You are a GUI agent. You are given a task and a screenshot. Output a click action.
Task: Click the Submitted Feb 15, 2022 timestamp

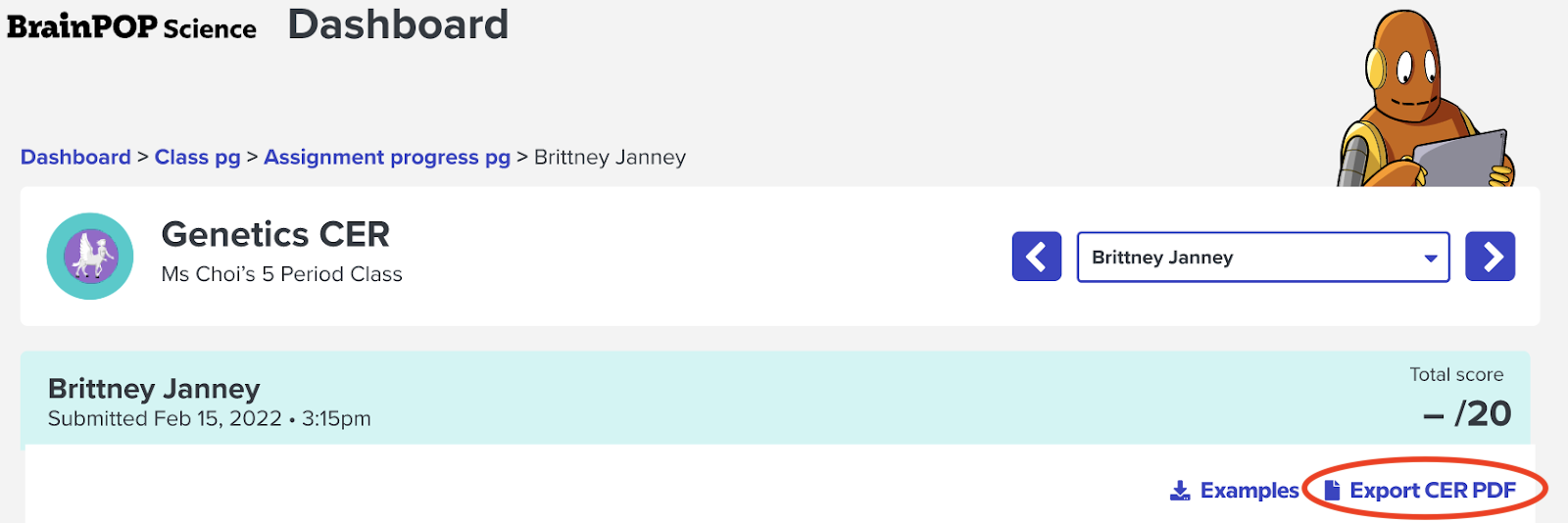coord(210,419)
